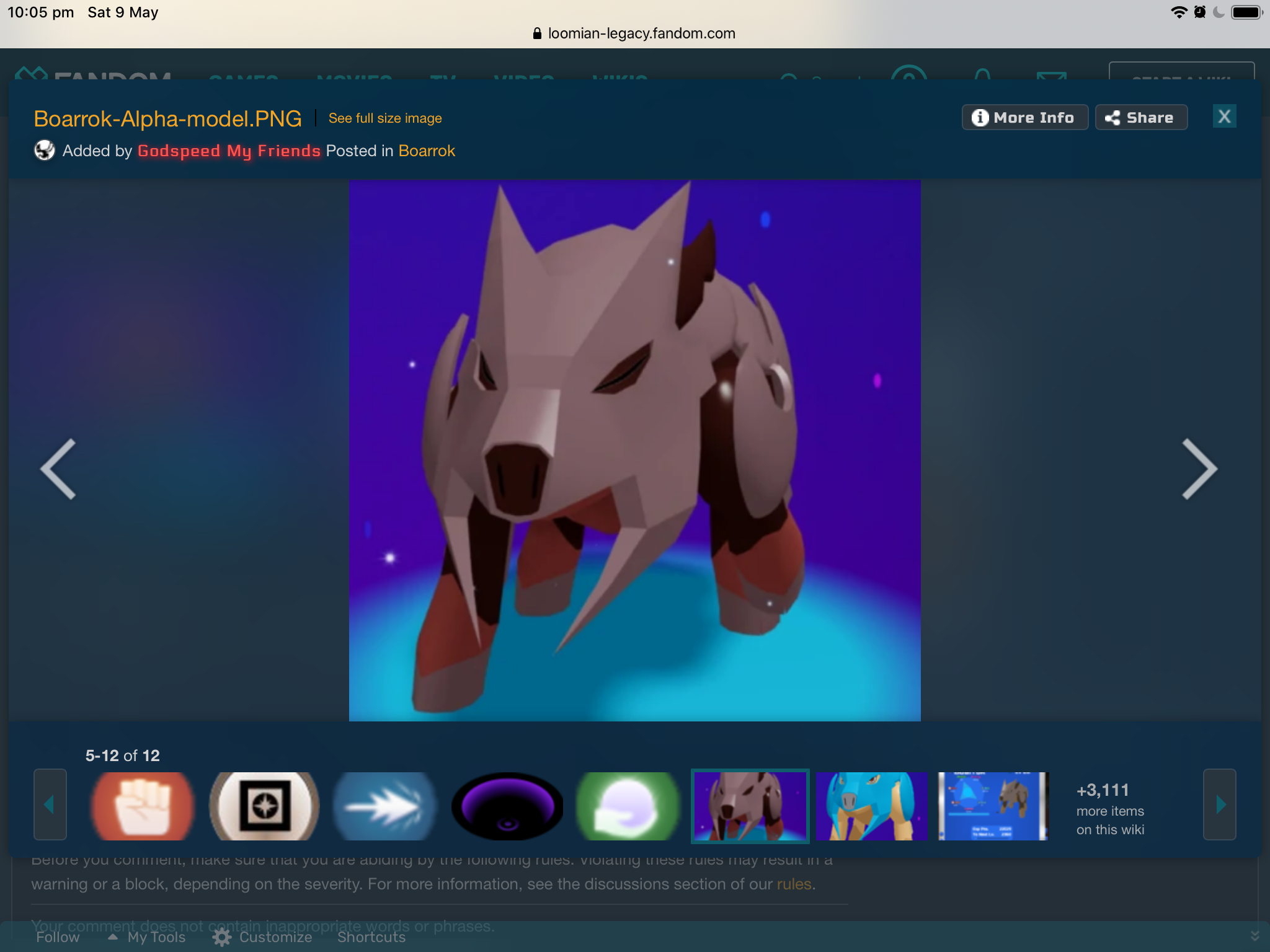Open the Godspeed My Friends user profile
1270x952 pixels.
point(229,151)
